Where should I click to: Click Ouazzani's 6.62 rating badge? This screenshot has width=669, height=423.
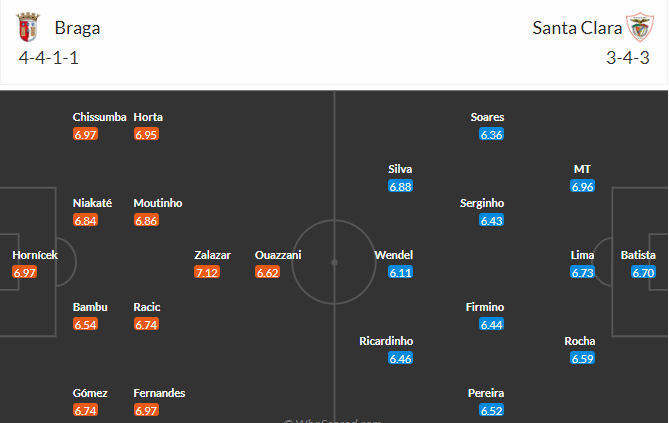pyautogui.click(x=268, y=272)
